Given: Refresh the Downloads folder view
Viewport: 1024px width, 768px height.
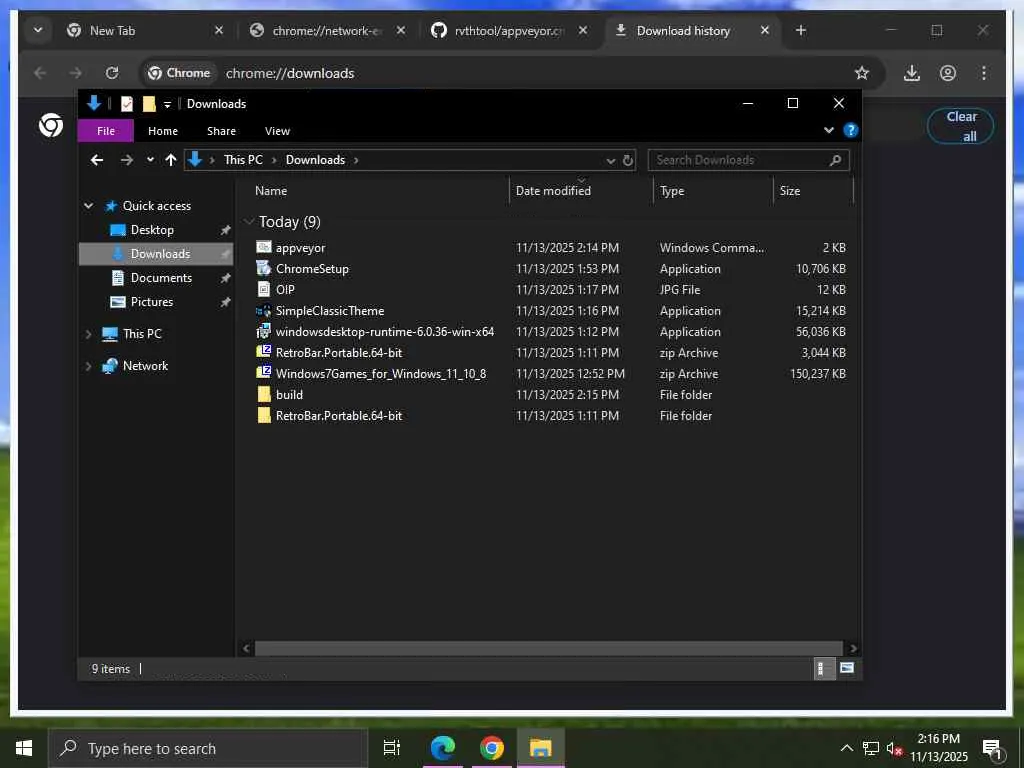Looking at the screenshot, I should [x=628, y=160].
